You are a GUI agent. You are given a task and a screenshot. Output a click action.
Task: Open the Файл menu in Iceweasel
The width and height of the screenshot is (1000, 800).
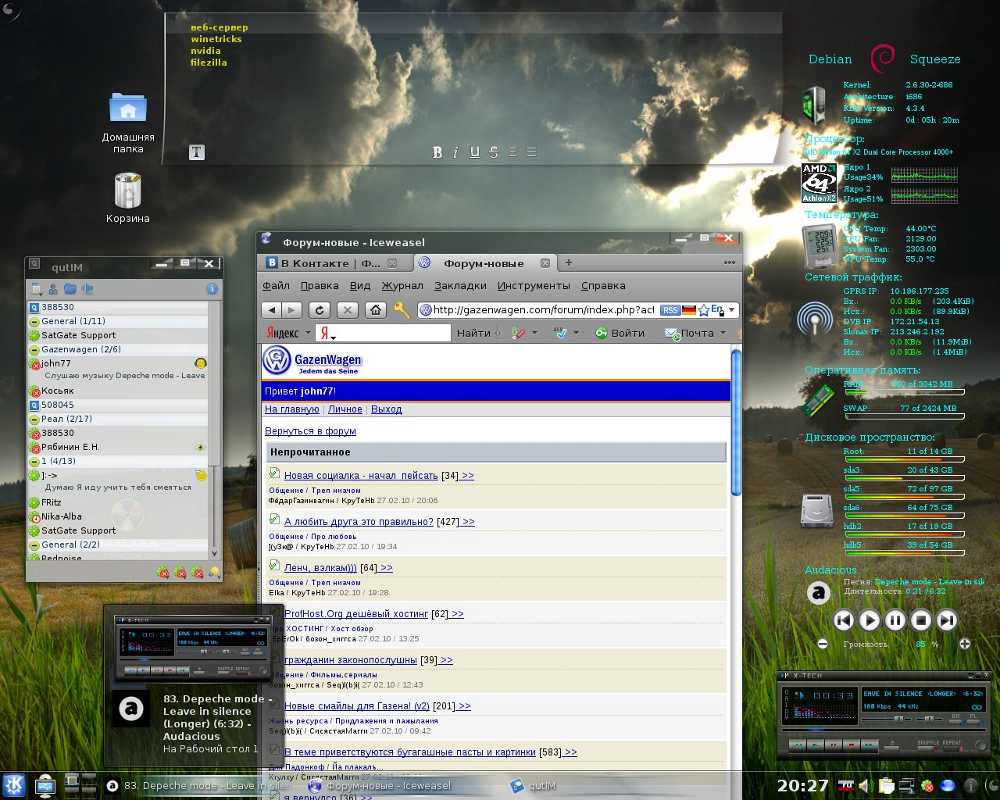click(x=276, y=286)
